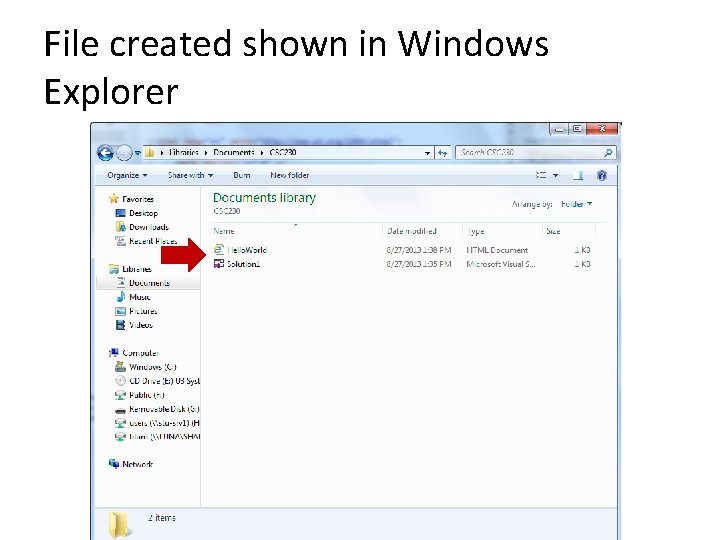Open the Arrange by Folder dropdown
The image size is (720, 540).
577,204
